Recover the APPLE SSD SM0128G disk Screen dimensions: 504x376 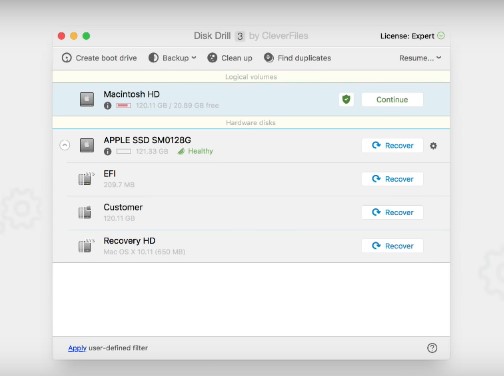coord(392,145)
